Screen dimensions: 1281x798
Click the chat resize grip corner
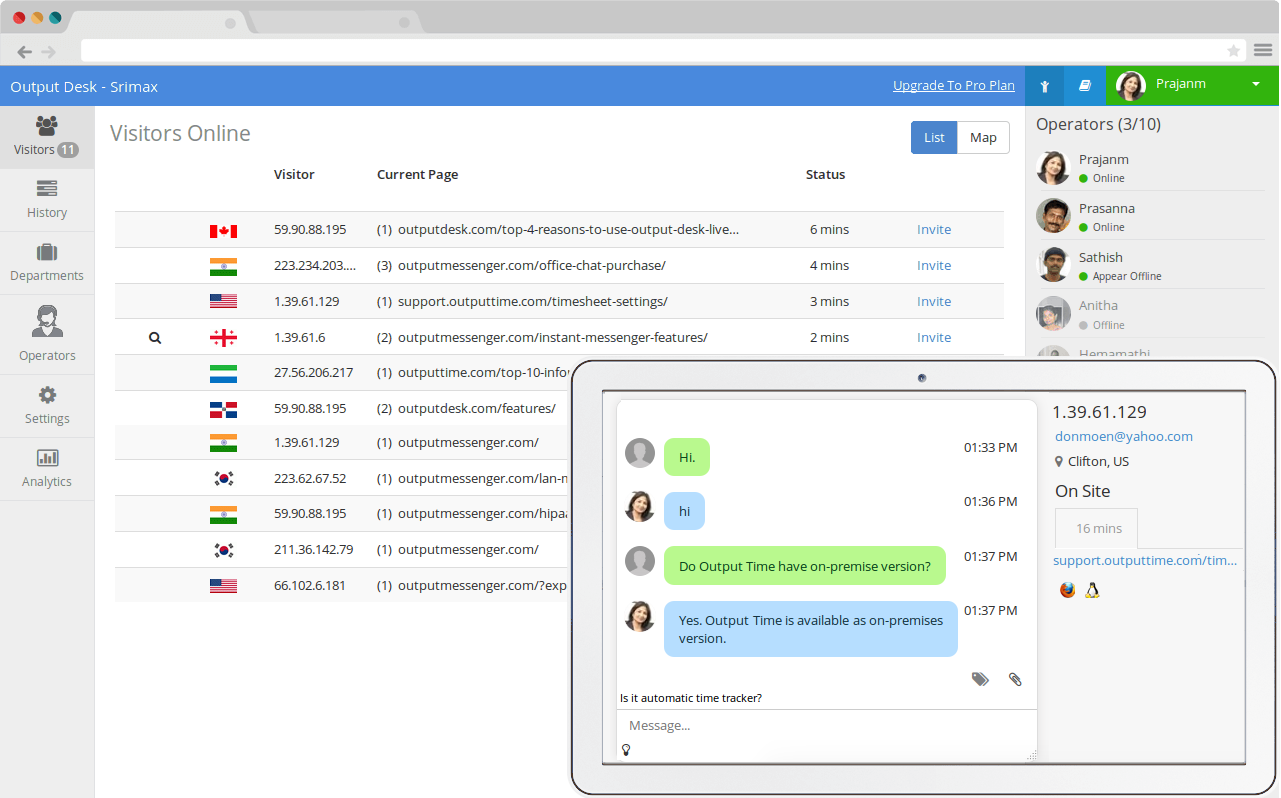click(1031, 756)
